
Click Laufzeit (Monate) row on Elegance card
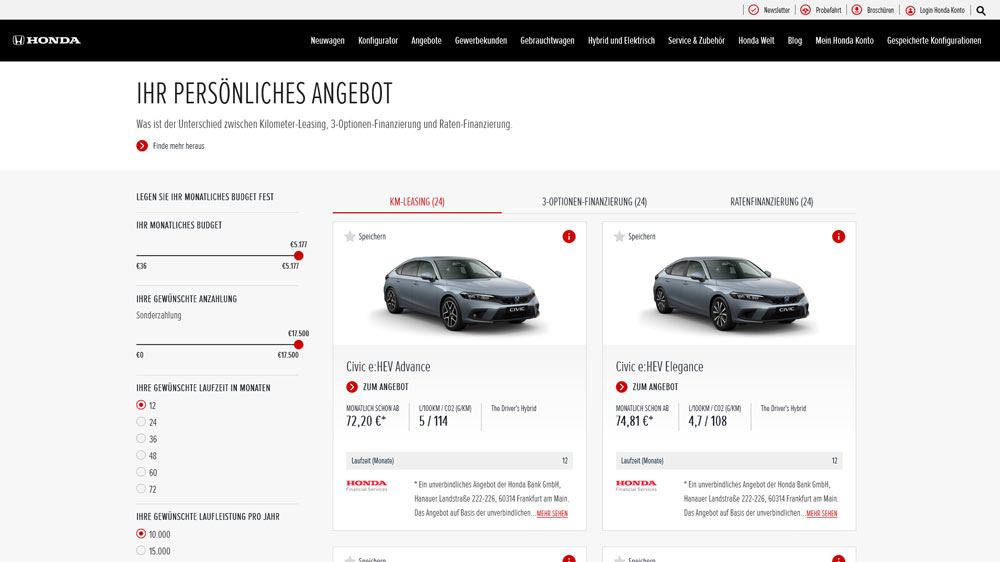pyautogui.click(x=729, y=461)
